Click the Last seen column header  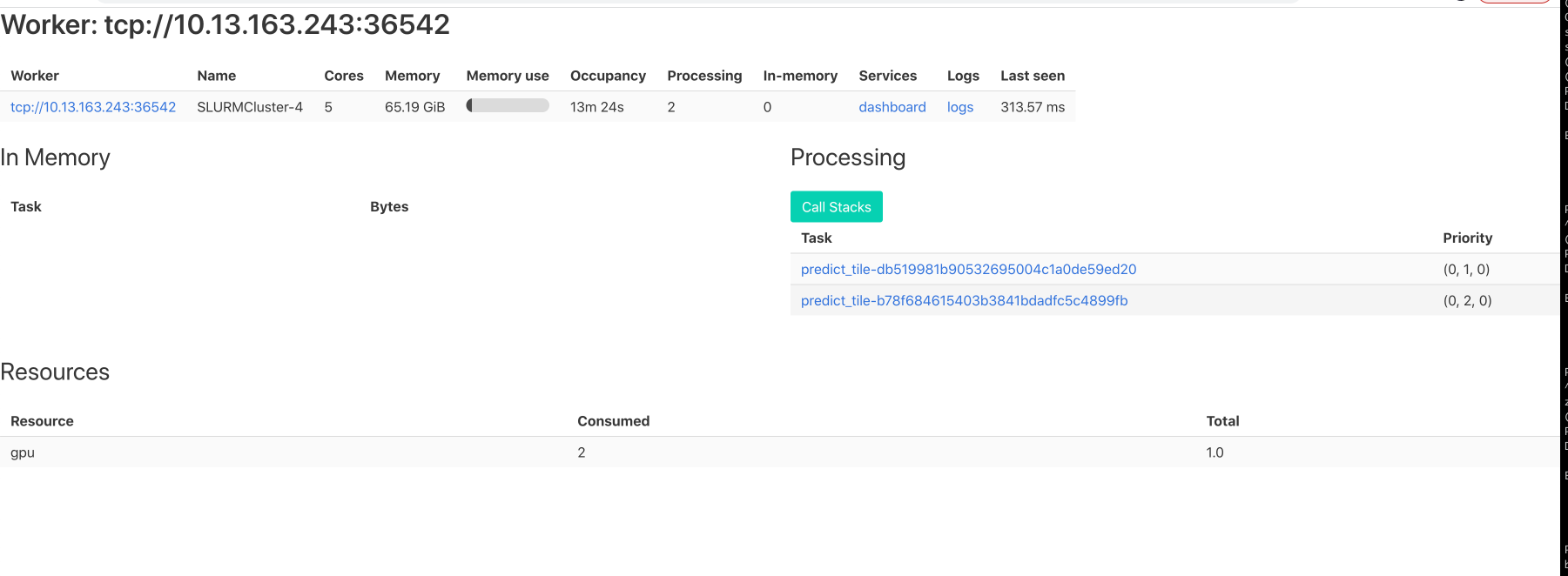click(1033, 76)
